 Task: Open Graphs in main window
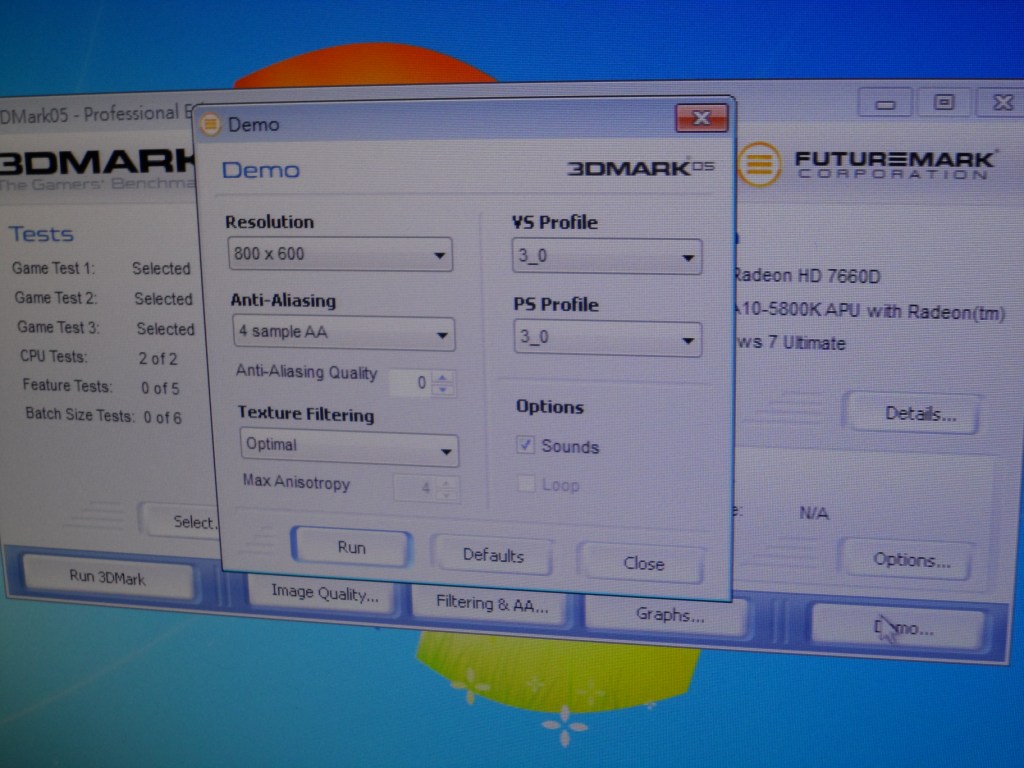point(669,615)
